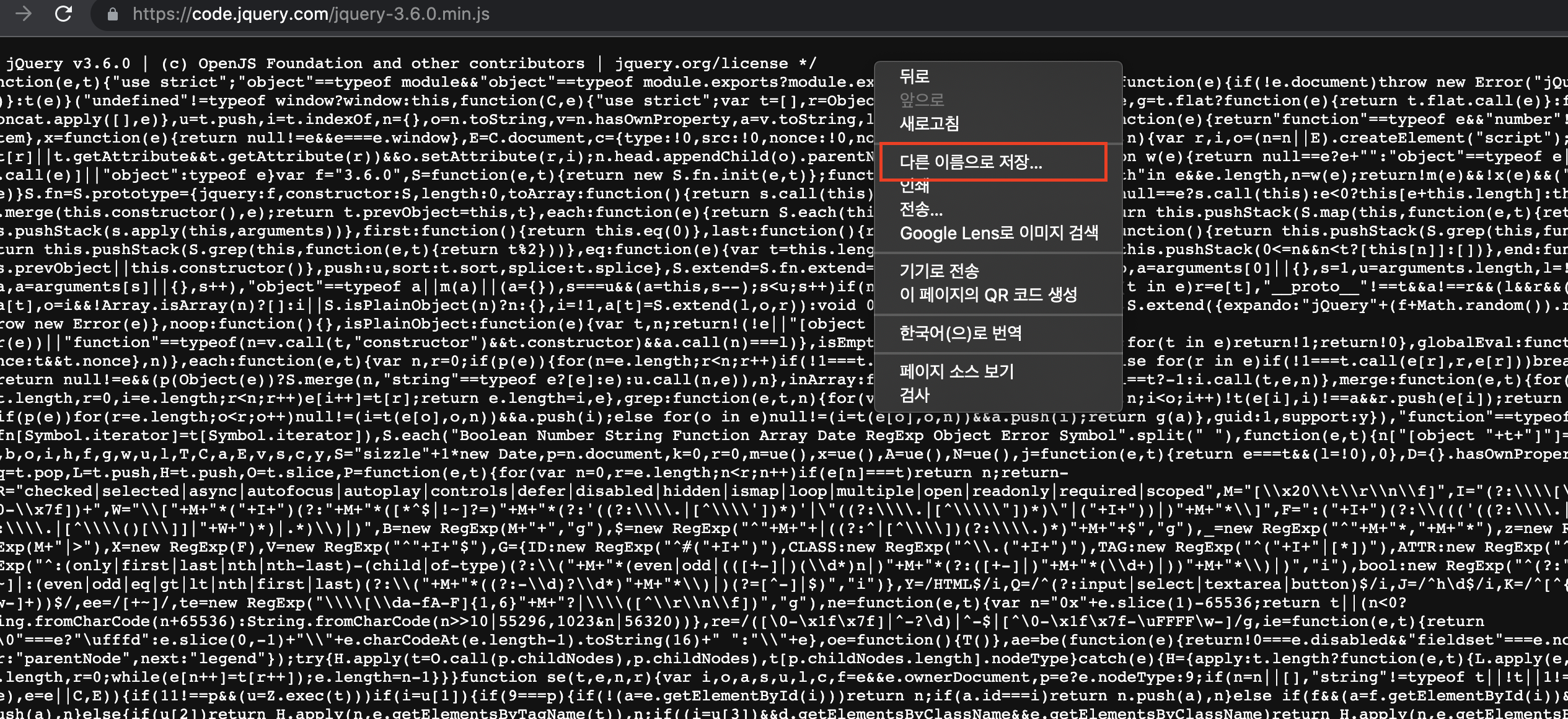
Task: Select 뒤로 from the context menu
Action: coord(915,76)
